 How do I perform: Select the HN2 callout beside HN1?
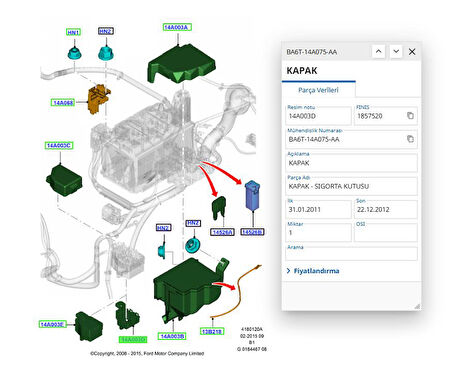(106, 31)
